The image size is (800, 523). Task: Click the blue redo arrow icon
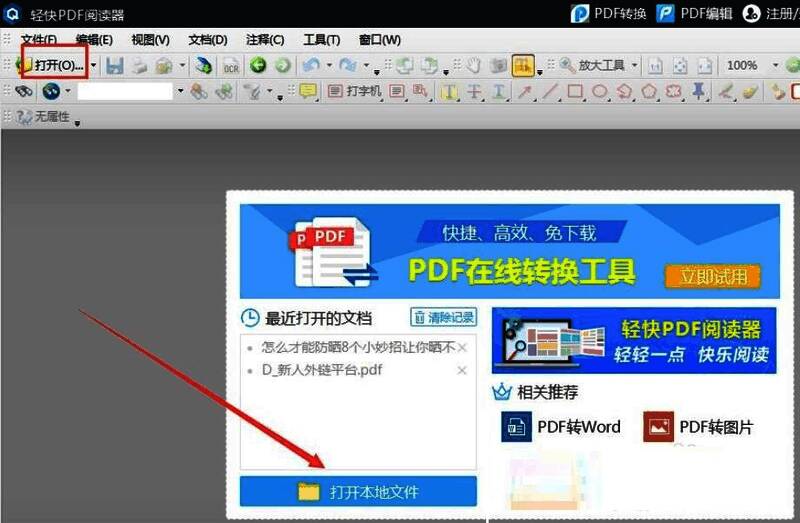click(x=348, y=65)
